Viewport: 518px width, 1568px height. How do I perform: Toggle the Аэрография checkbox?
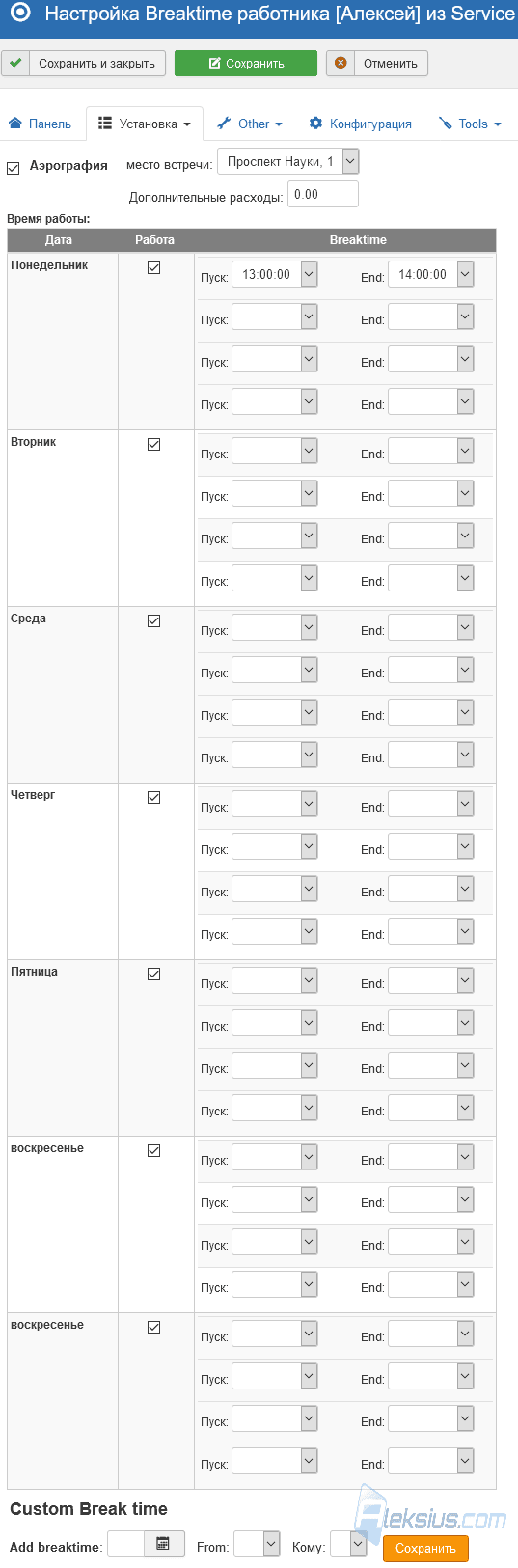(14, 168)
